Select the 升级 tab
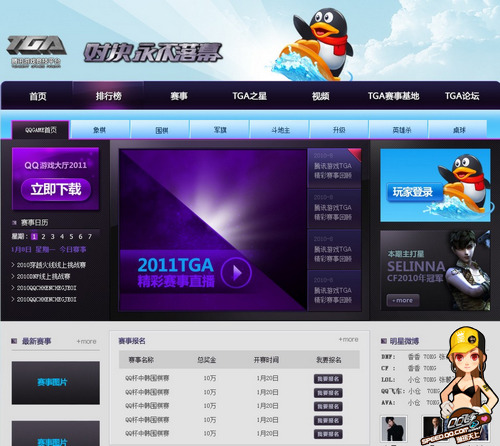The height and width of the screenshot is (446, 500). [x=339, y=130]
